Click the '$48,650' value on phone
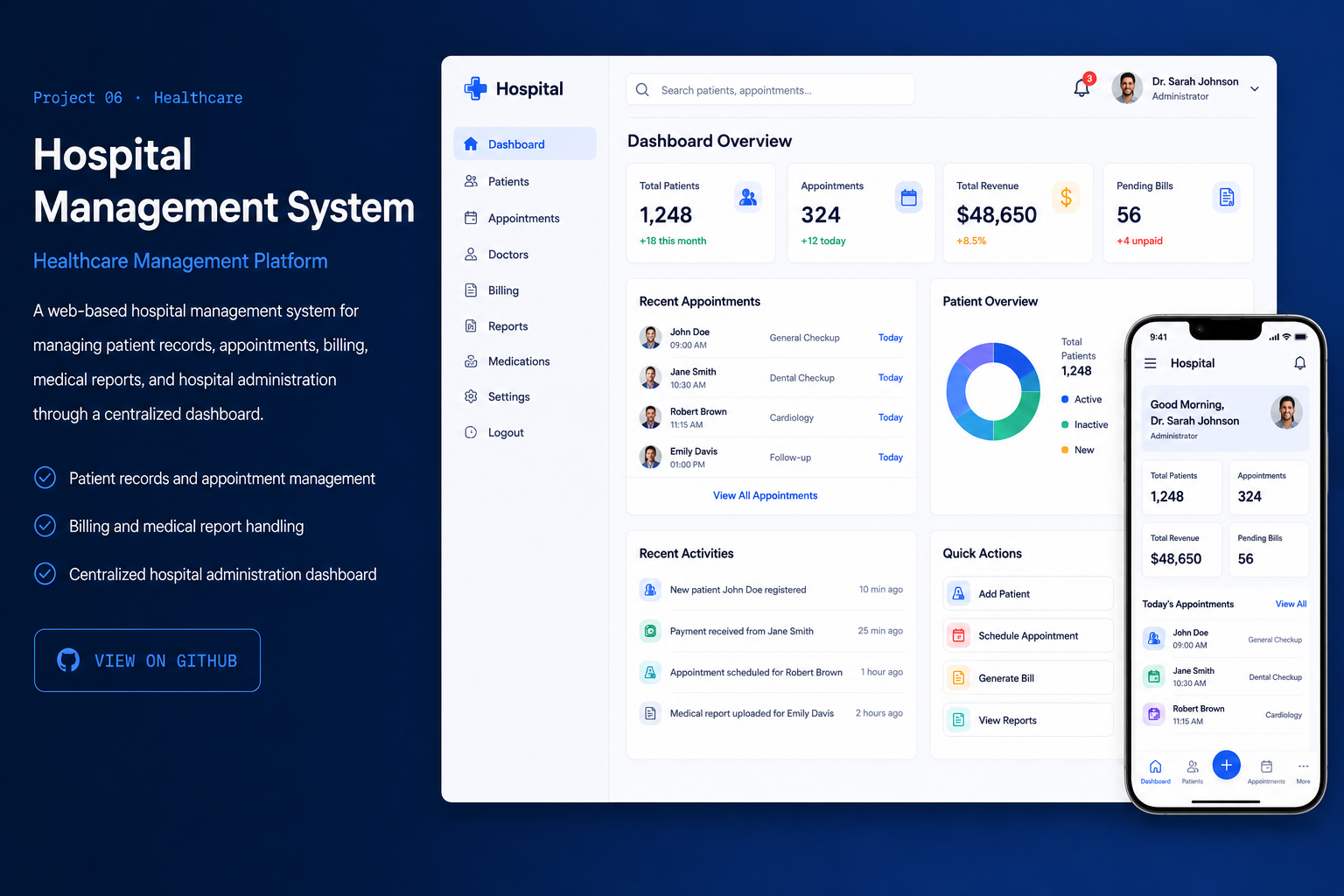 coord(1176,558)
